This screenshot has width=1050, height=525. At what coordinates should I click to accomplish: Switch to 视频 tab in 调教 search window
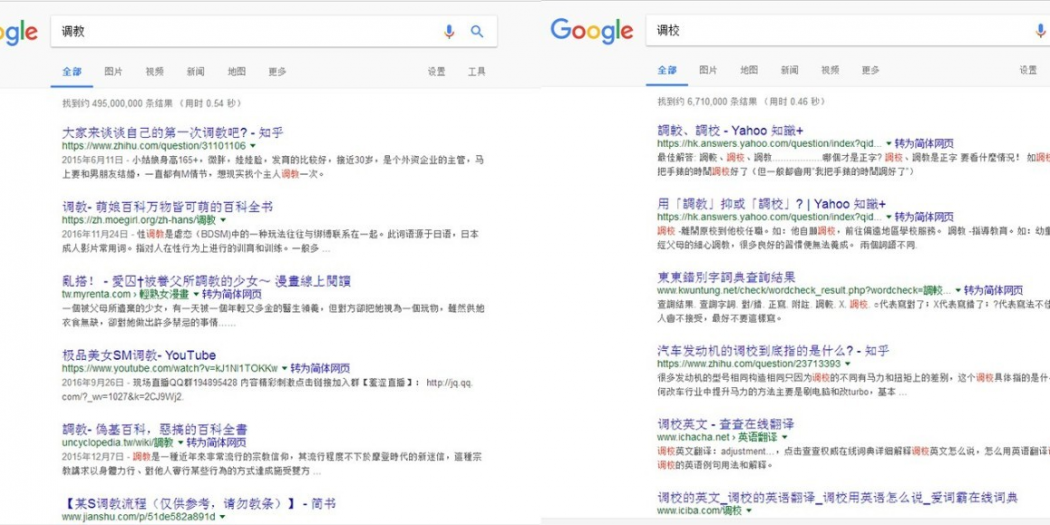(x=155, y=72)
